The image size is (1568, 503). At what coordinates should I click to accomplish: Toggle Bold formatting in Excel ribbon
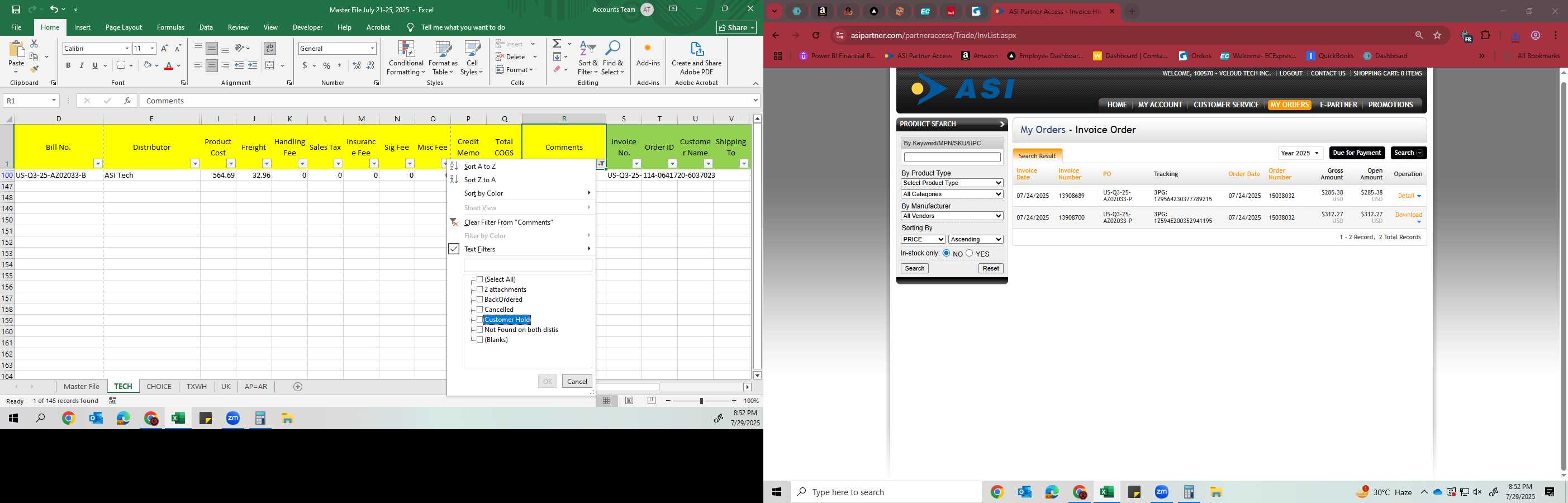click(x=68, y=65)
